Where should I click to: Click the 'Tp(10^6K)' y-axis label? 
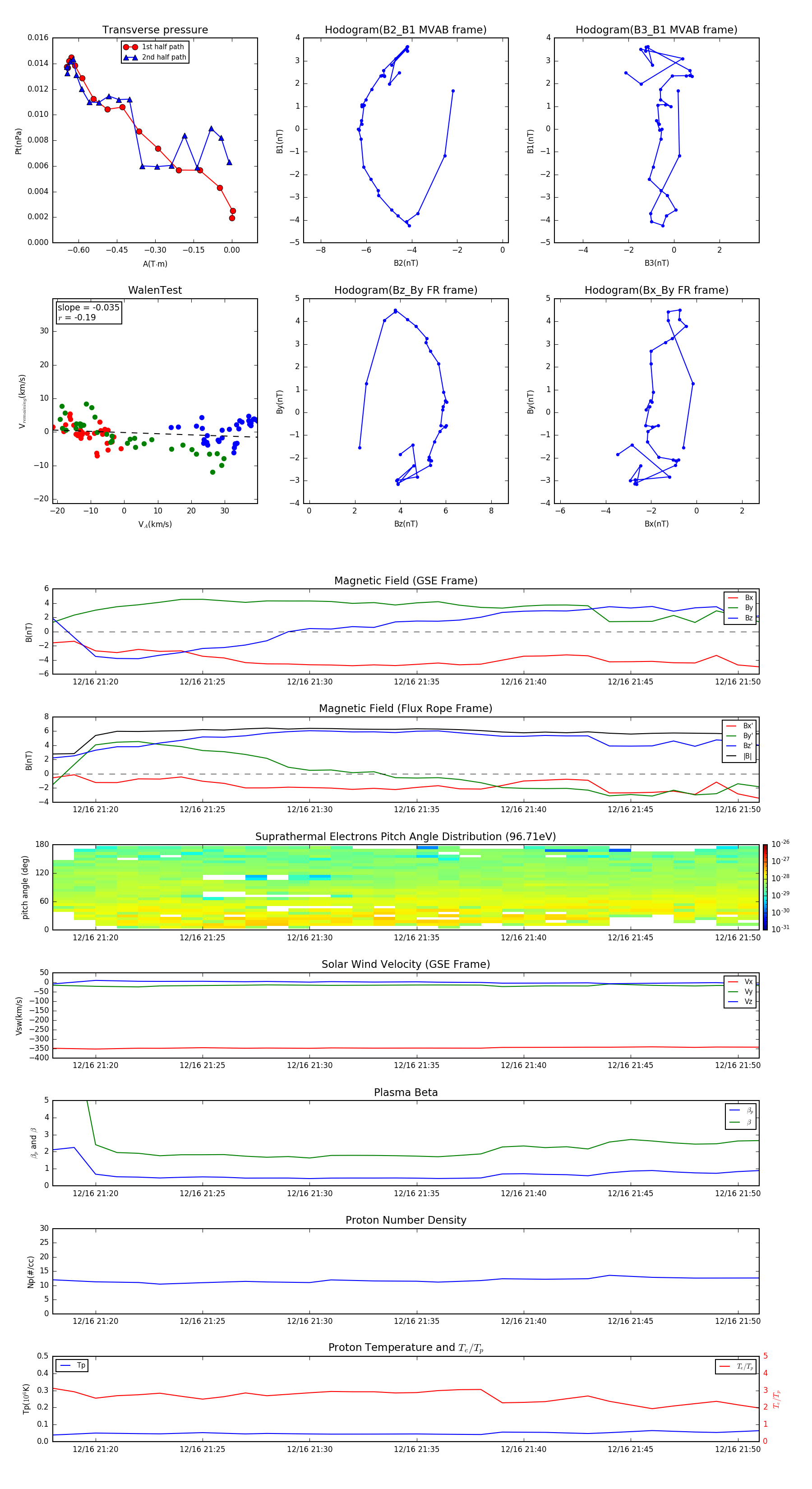[x=26, y=1399]
